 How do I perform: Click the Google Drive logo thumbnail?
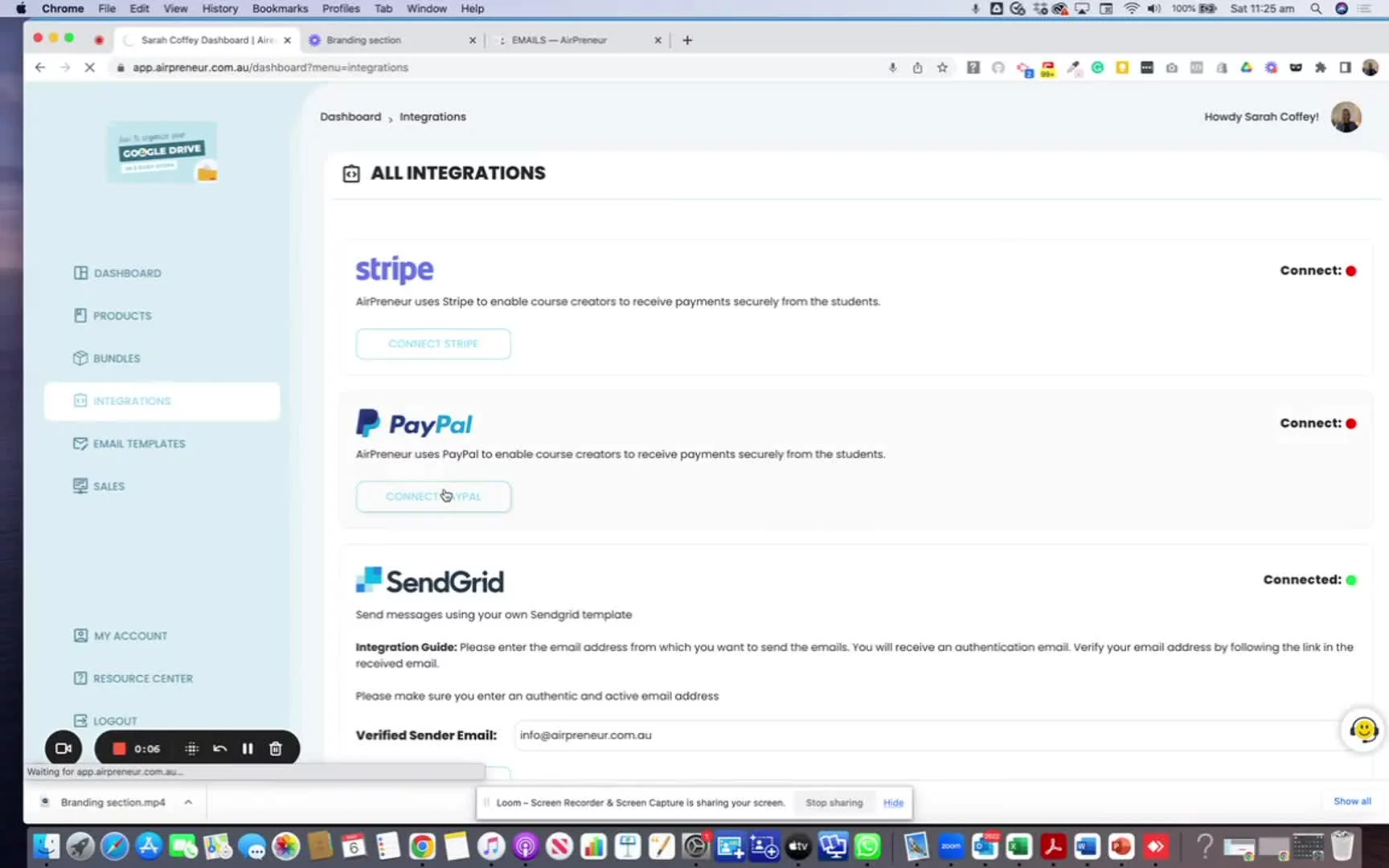pos(162,152)
